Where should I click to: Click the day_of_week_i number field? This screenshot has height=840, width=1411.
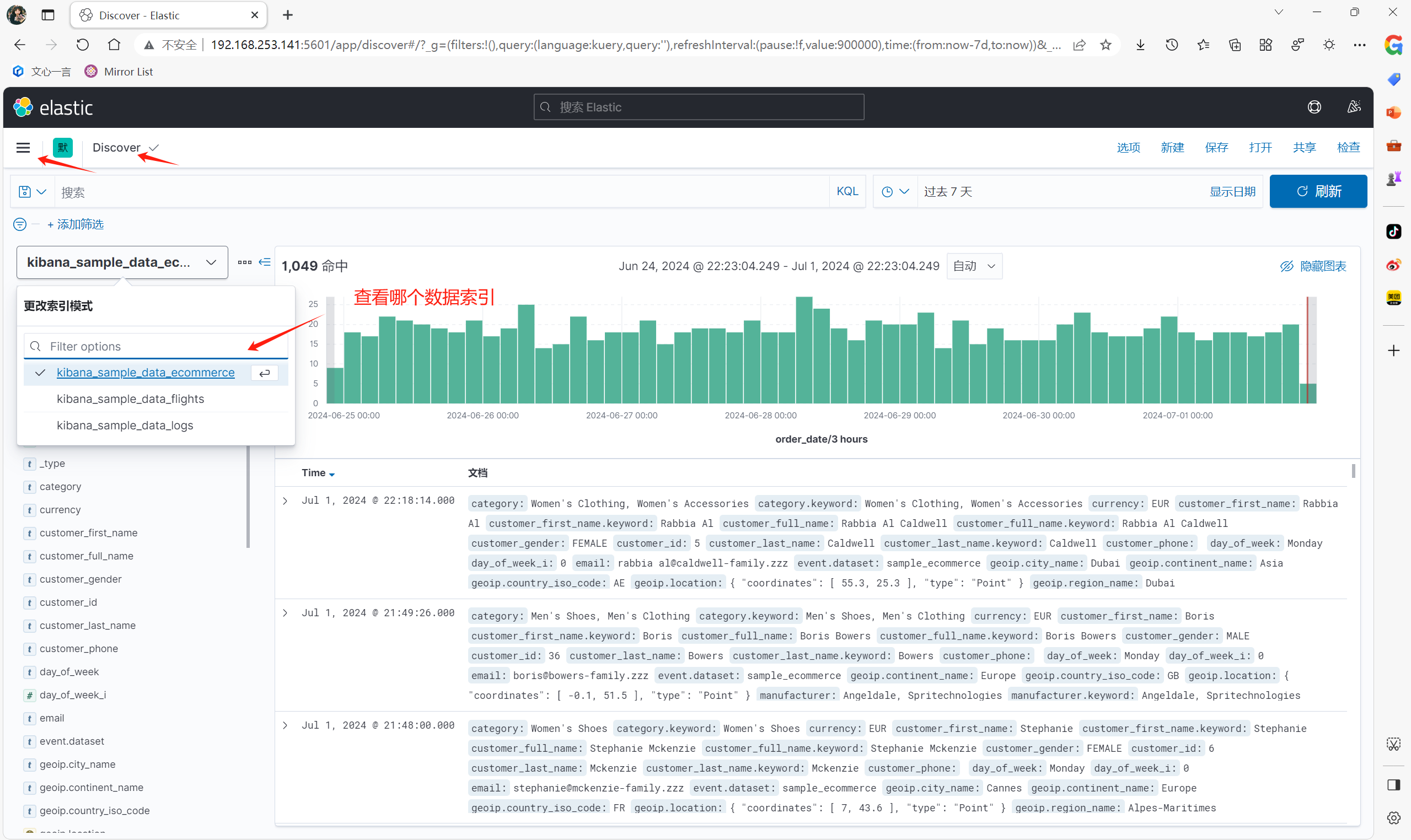[x=72, y=694]
